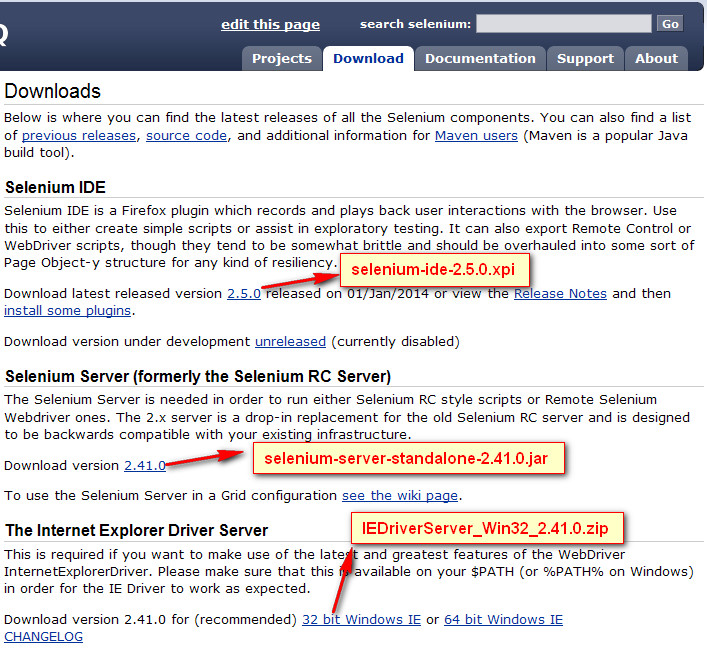Image resolution: width=707 pixels, height=659 pixels.
Task: Click the unreleased development version link
Action: (290, 342)
